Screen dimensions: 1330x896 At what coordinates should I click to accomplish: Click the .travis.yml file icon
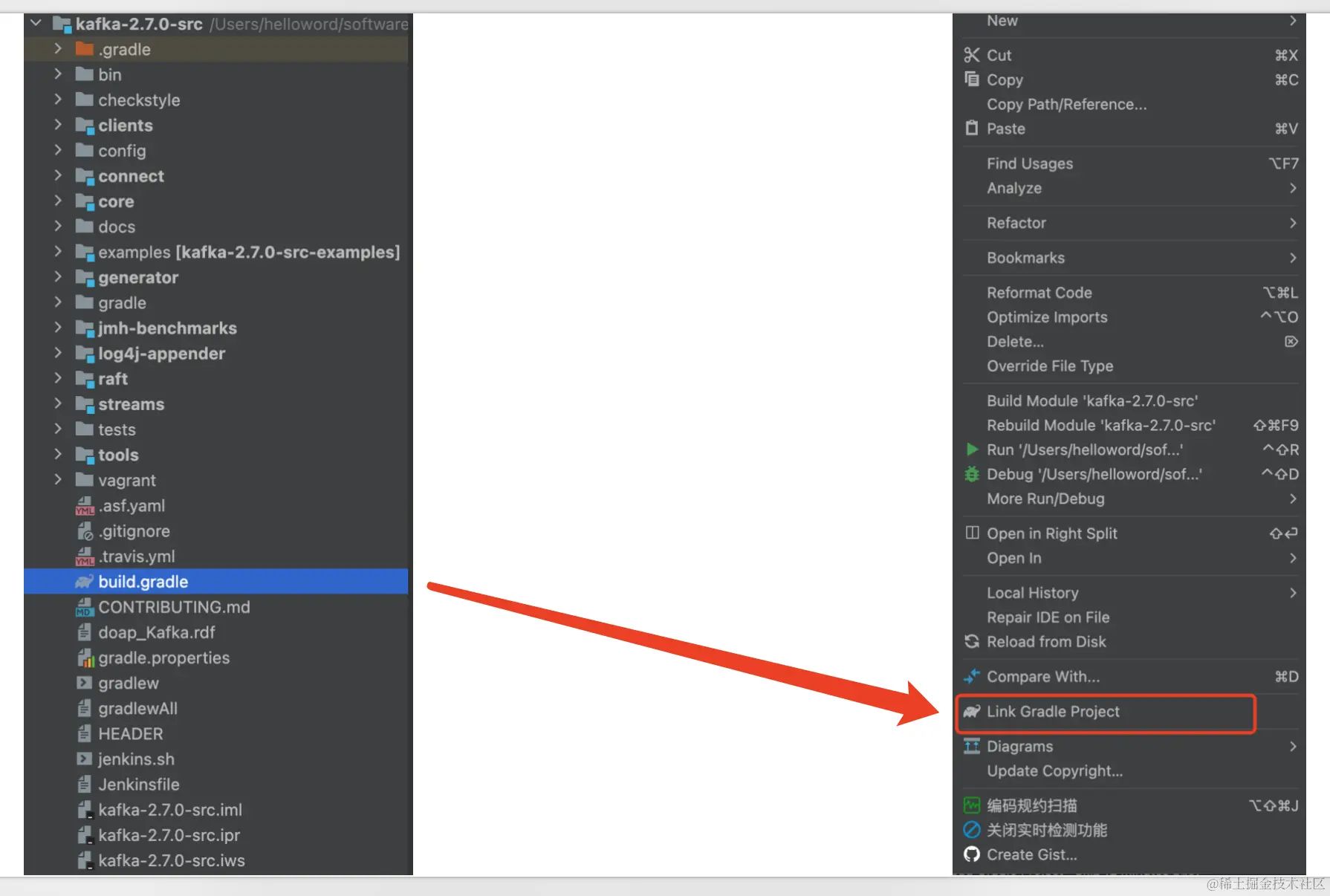click(x=85, y=556)
